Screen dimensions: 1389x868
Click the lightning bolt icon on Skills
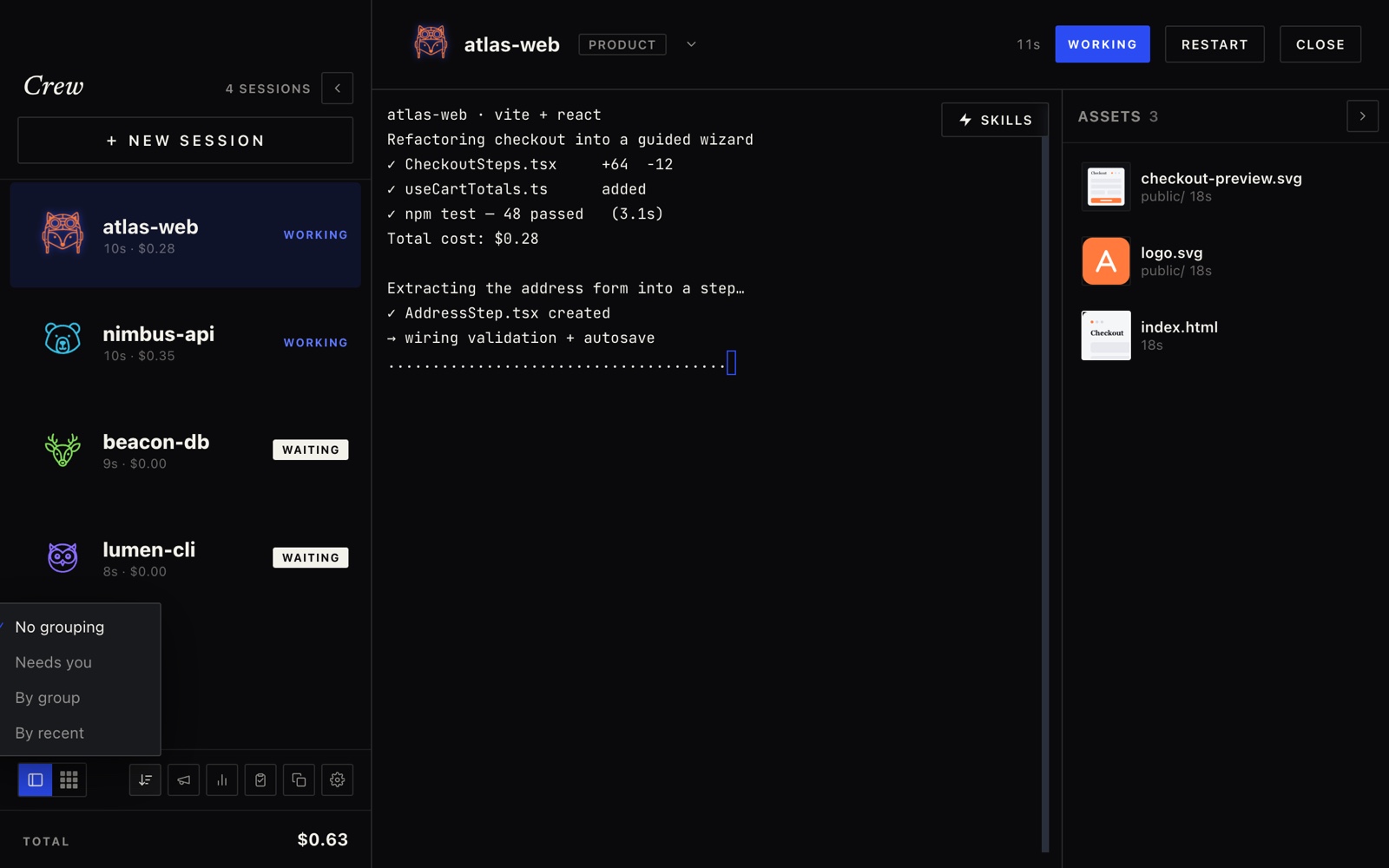pos(965,120)
